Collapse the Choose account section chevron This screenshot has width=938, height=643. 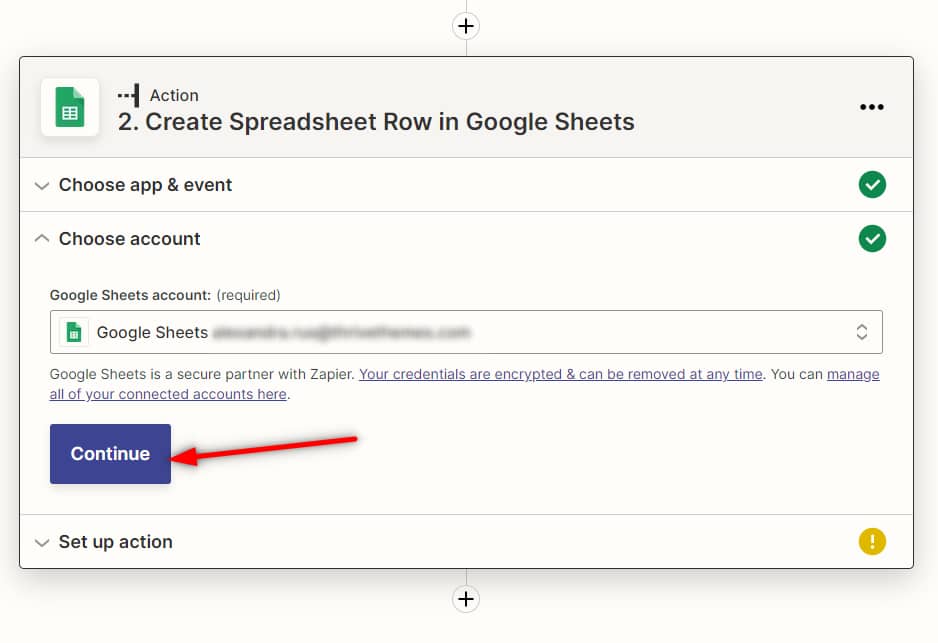pos(42,239)
